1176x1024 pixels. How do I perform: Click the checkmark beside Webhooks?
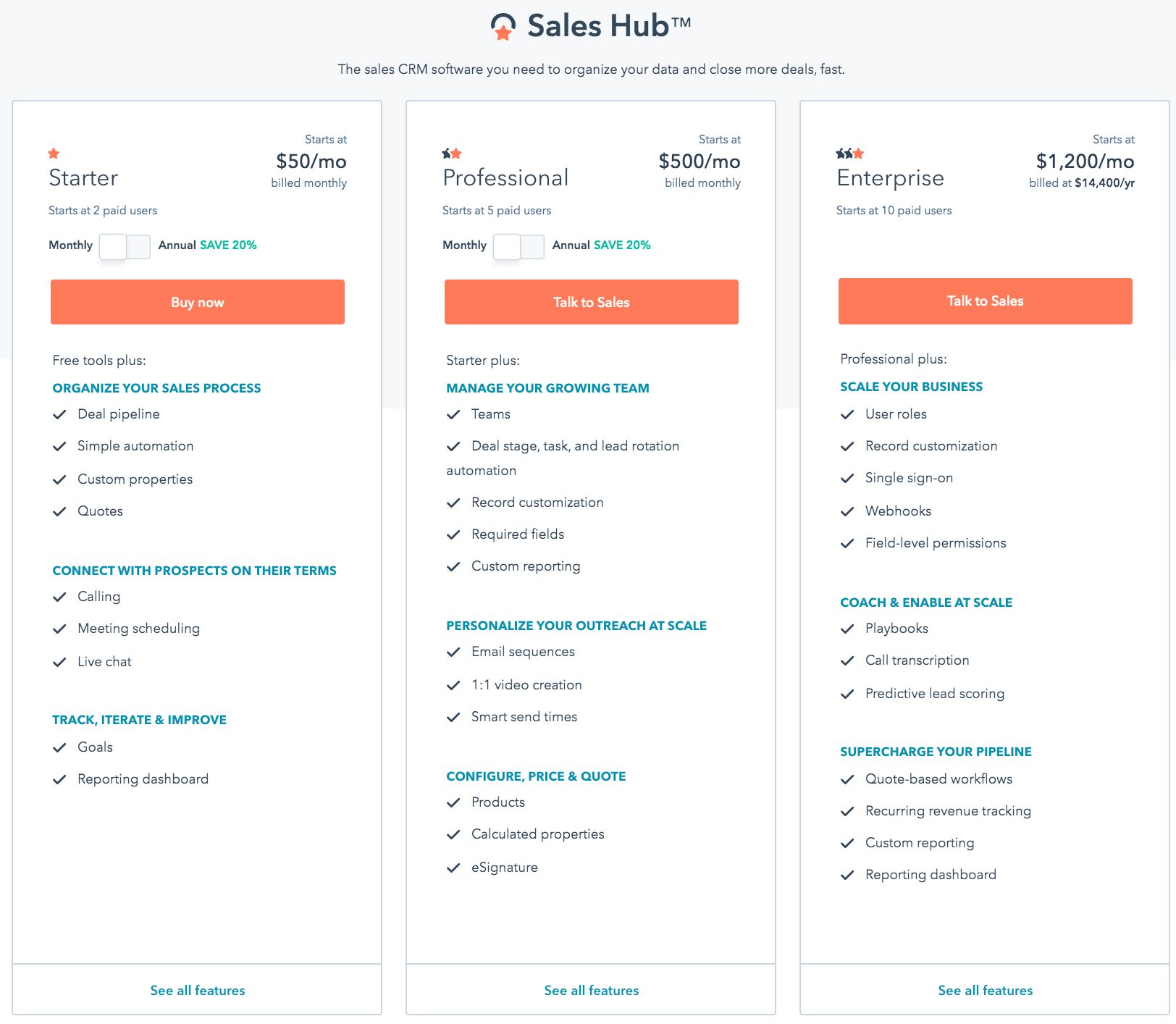click(x=847, y=512)
